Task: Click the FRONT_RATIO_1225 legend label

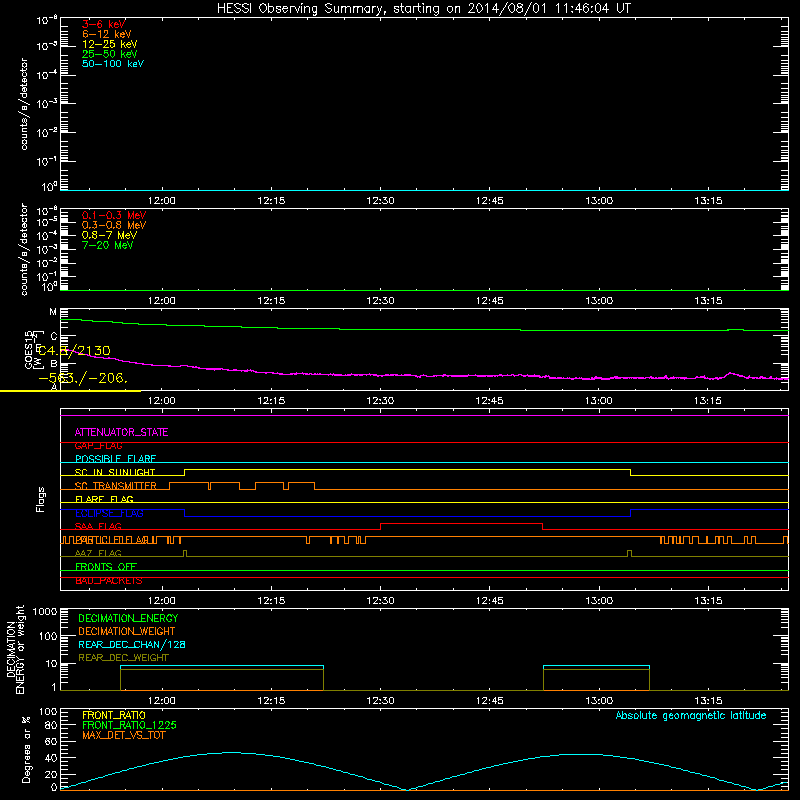Action: [x=130, y=725]
